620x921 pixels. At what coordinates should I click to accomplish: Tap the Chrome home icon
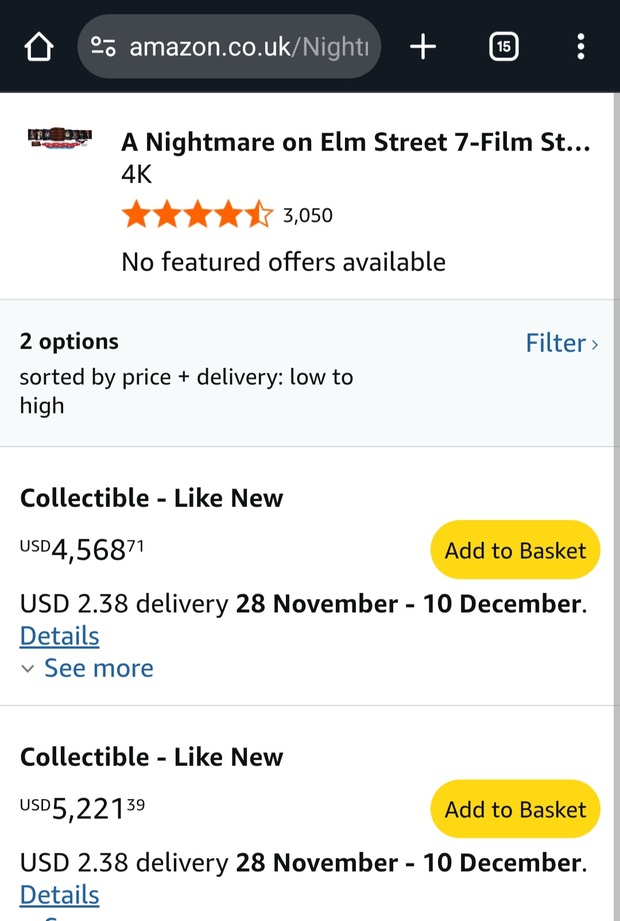[38, 46]
